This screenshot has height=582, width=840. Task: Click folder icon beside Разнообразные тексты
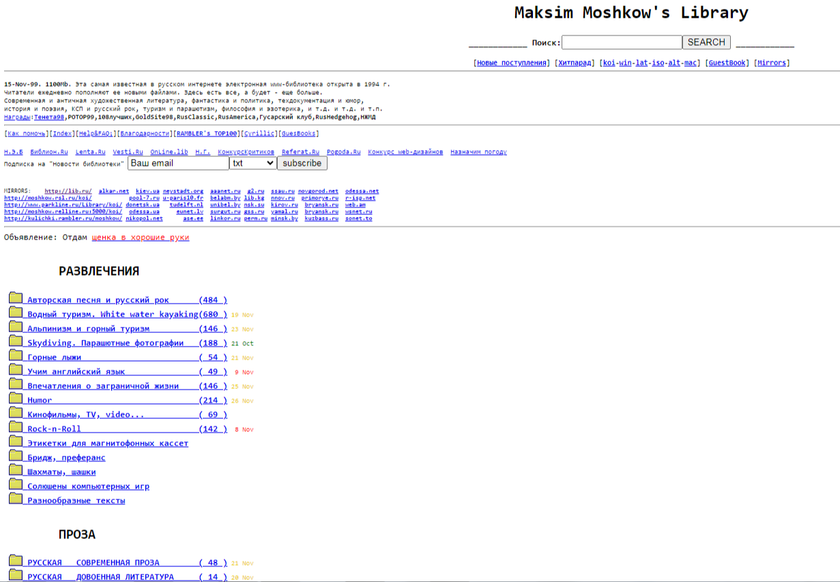coord(16,499)
